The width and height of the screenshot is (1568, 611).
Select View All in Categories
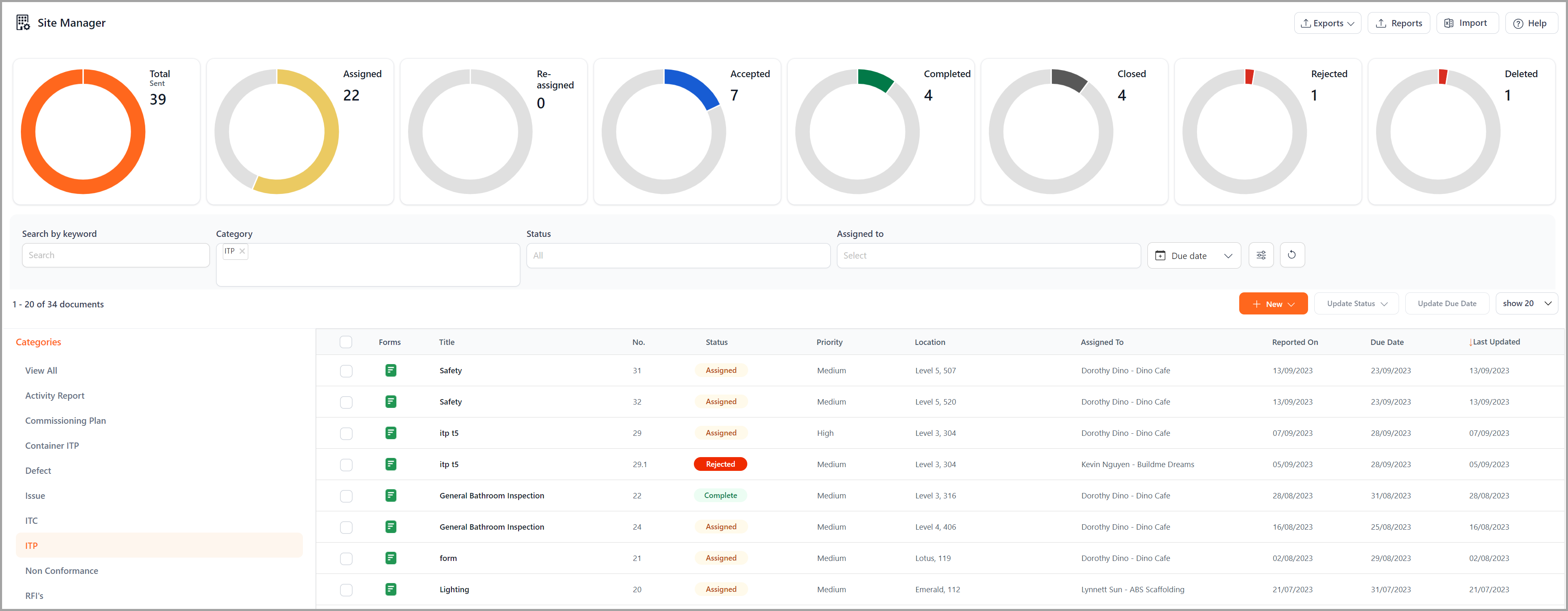click(41, 370)
